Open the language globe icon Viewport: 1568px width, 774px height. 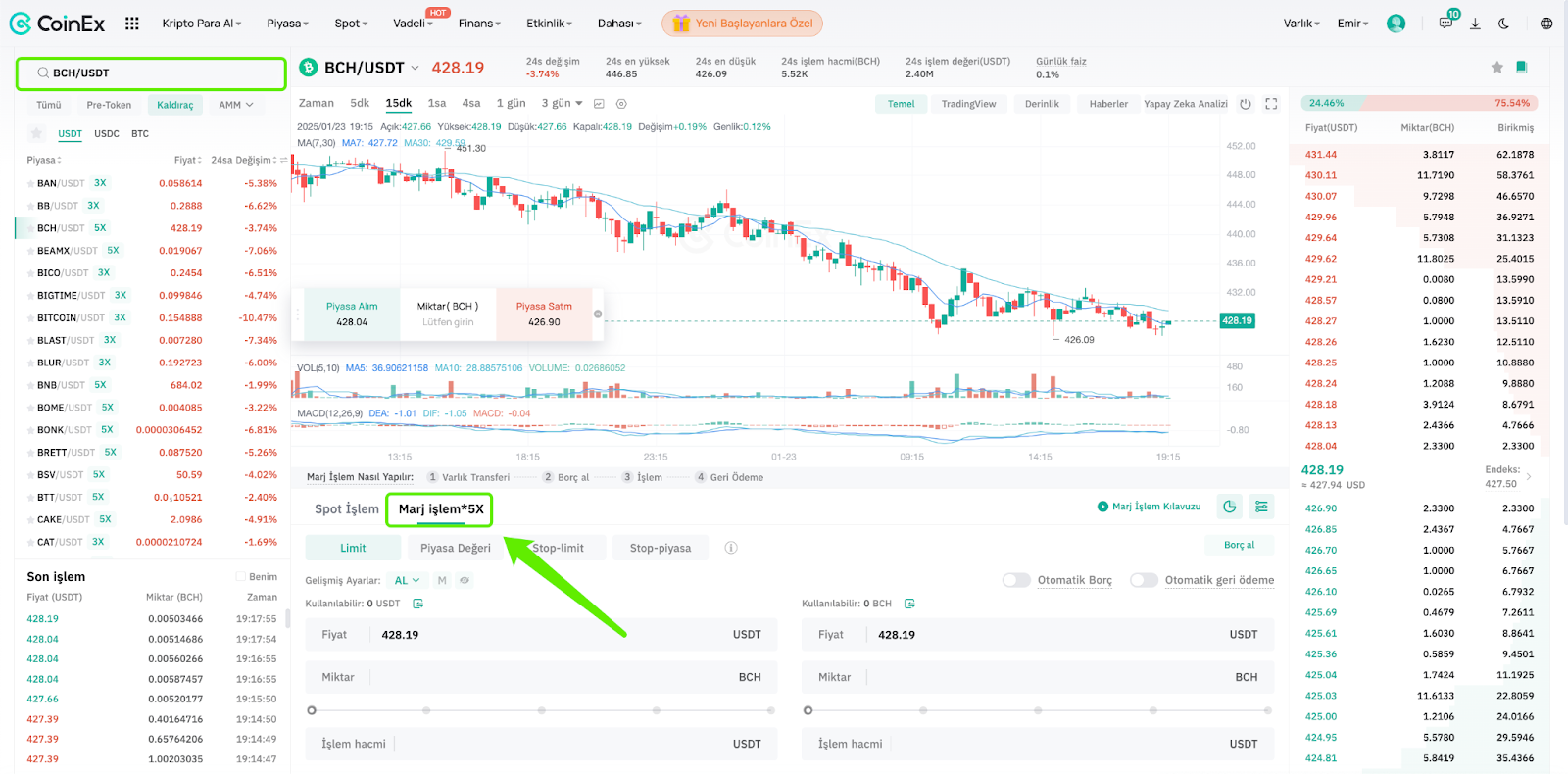click(x=1546, y=23)
